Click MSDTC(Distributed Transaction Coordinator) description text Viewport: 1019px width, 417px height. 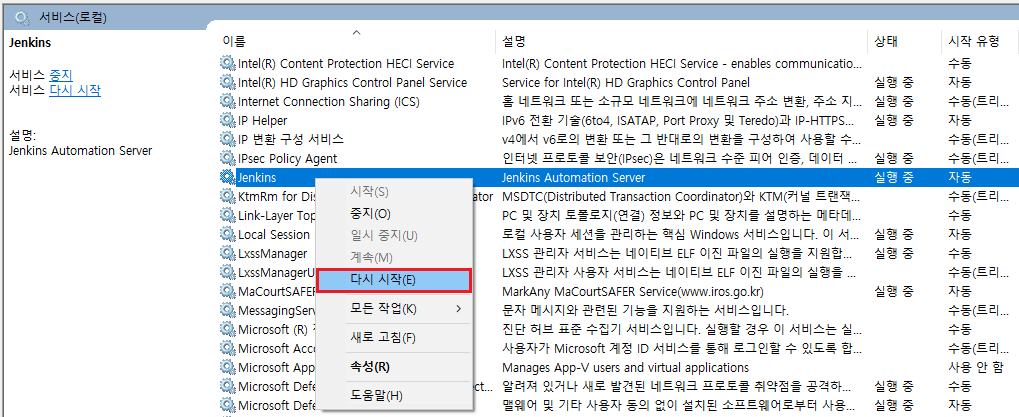(682, 196)
